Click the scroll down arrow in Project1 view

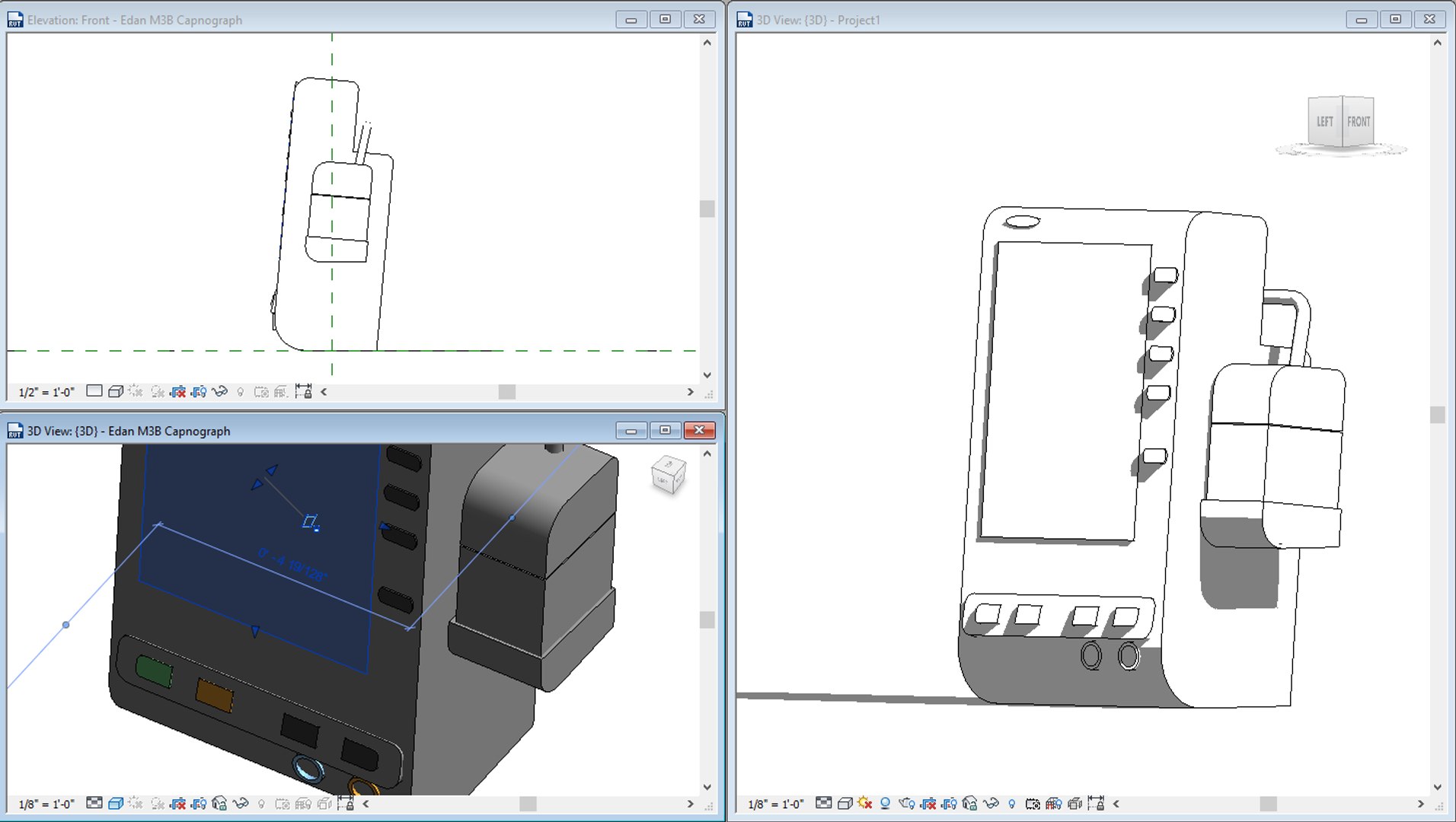(1437, 787)
